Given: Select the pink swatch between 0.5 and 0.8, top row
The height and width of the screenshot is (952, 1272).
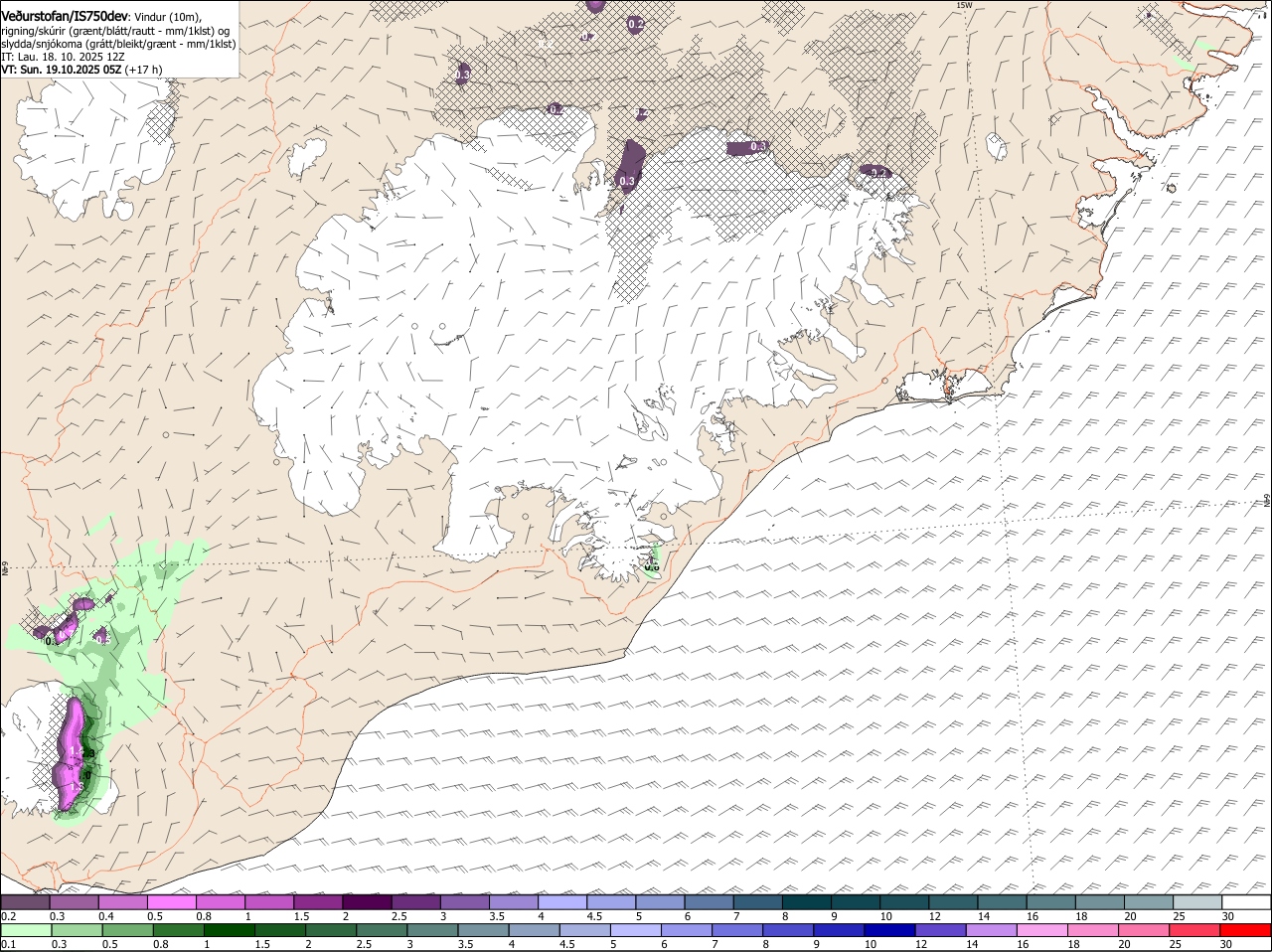Looking at the screenshot, I should [x=172, y=902].
